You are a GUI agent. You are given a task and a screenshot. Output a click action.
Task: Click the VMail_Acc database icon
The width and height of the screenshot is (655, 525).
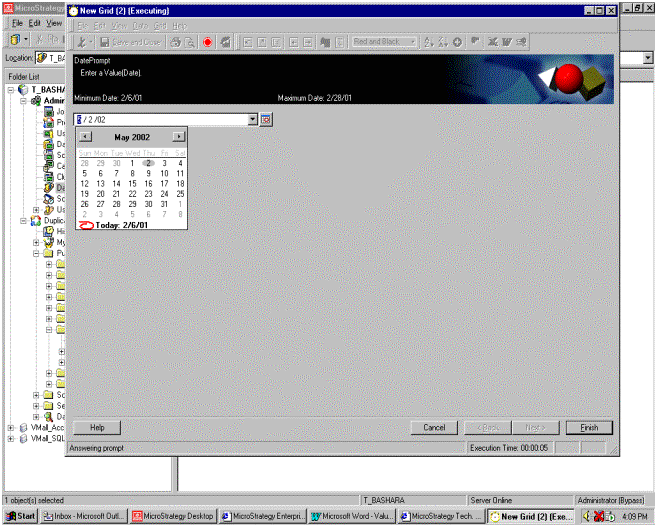23,428
